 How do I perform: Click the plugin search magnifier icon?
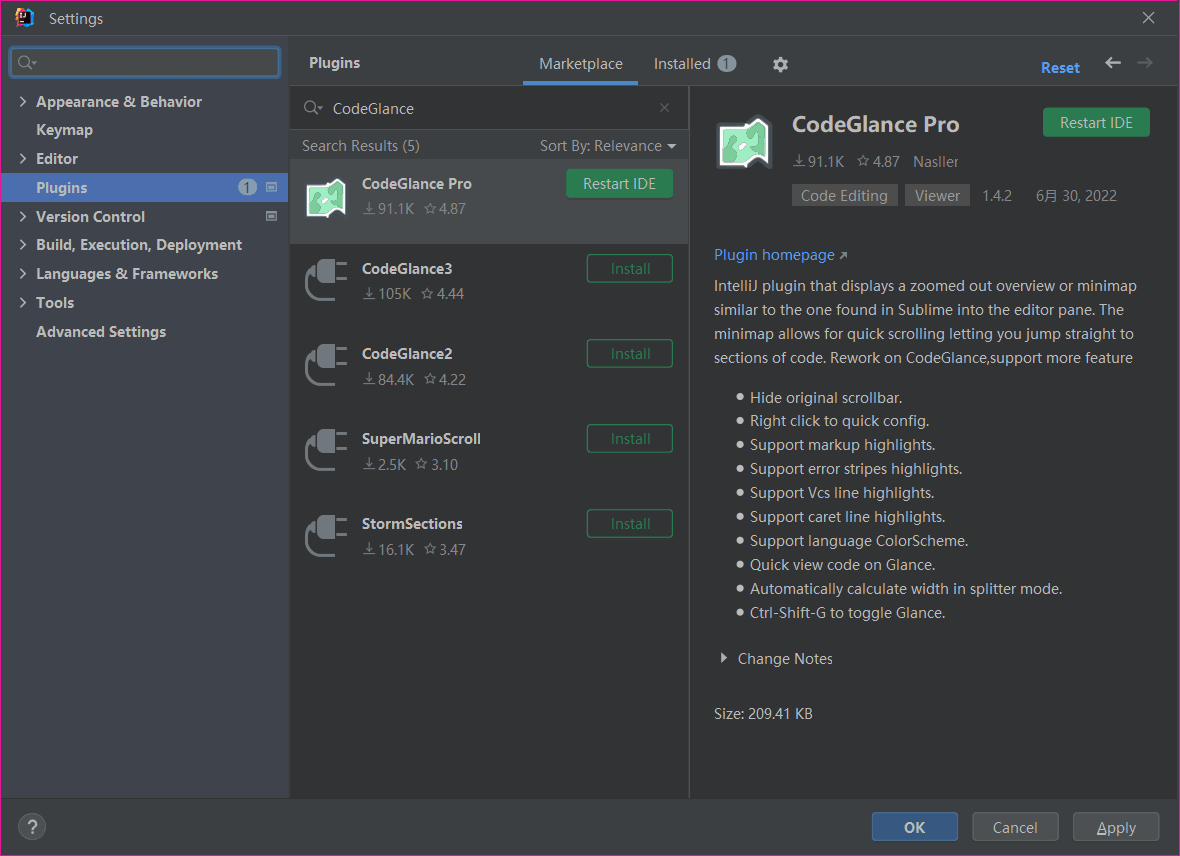pos(312,108)
